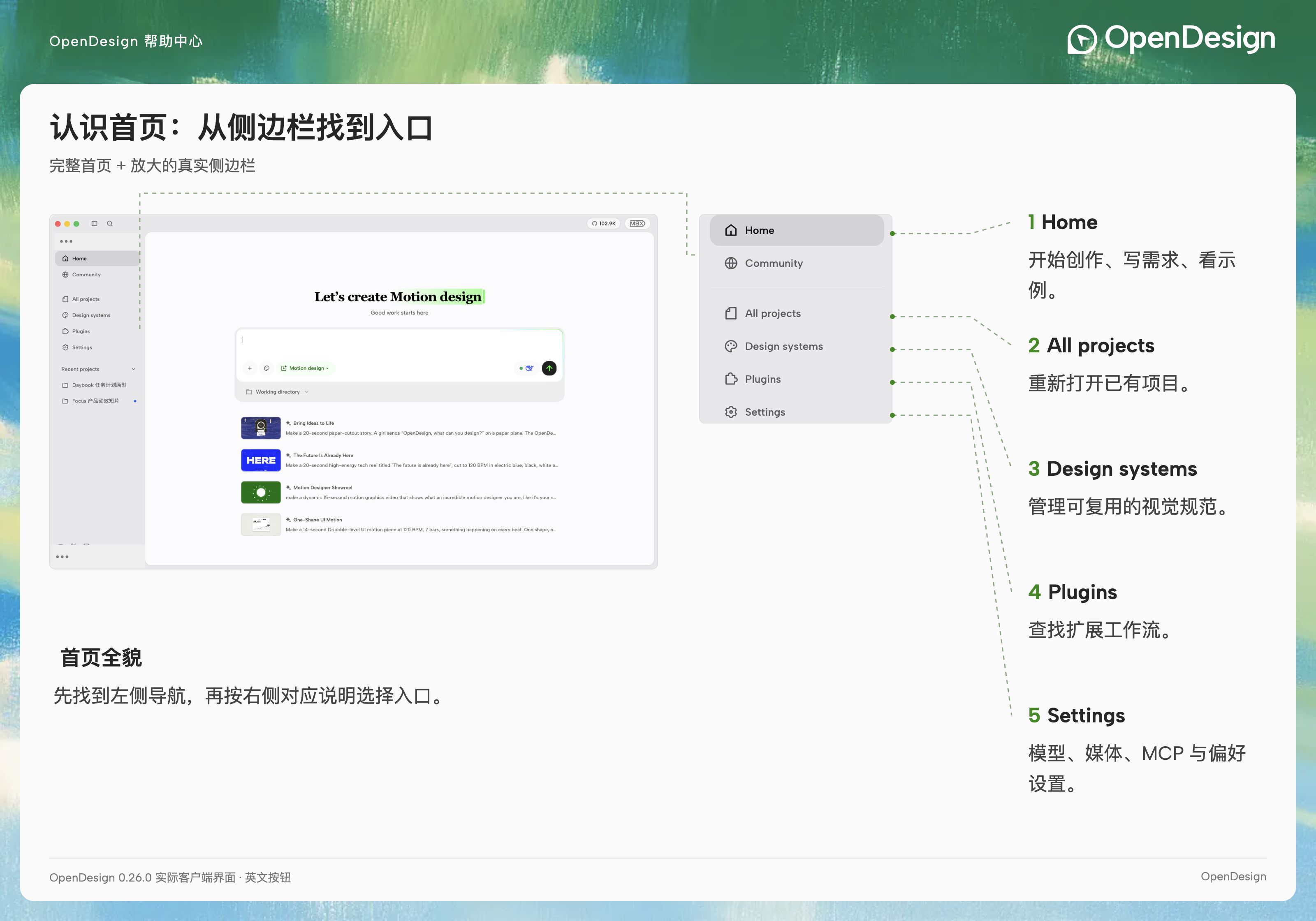Toggle the sidebar panel icon in the app title bar
Screen dimensions: 1316x921
95,224
